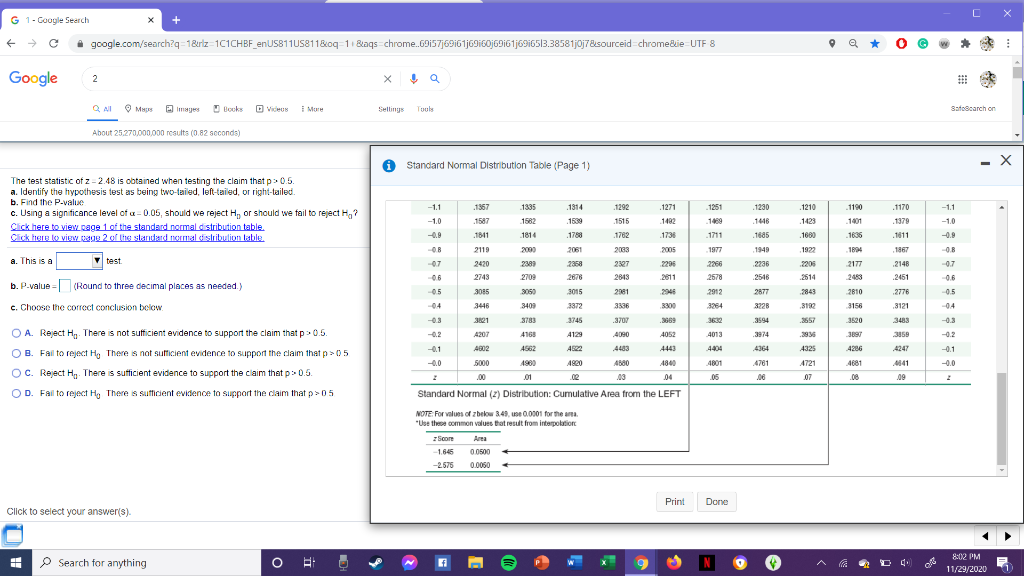Switch to the Books tab
The height and width of the screenshot is (576, 1024).
[228, 109]
